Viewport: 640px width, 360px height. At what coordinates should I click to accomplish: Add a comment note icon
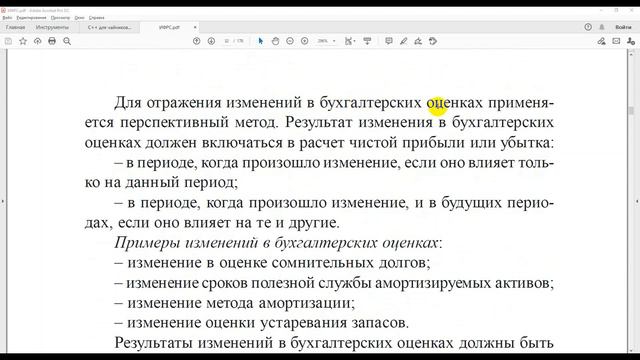point(389,41)
